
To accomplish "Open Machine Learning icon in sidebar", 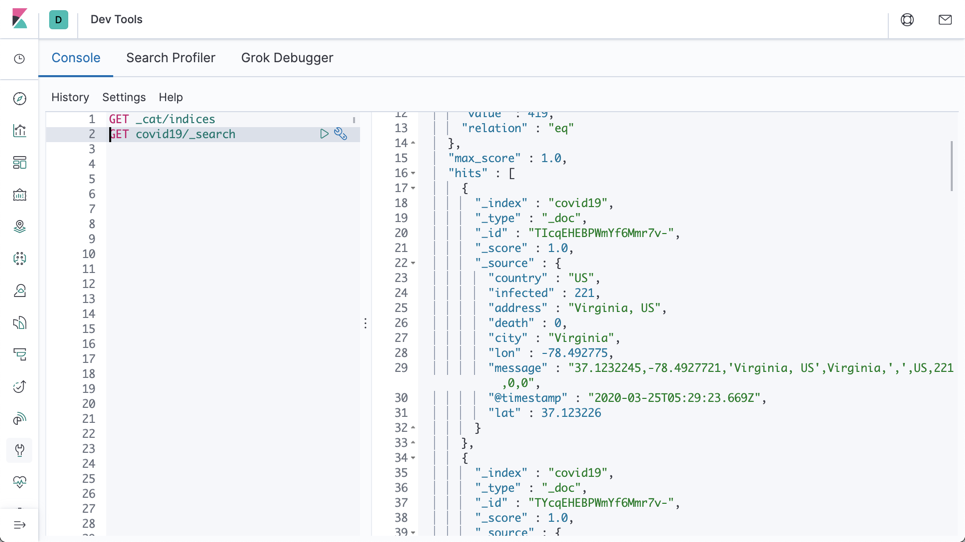I will coord(20,258).
